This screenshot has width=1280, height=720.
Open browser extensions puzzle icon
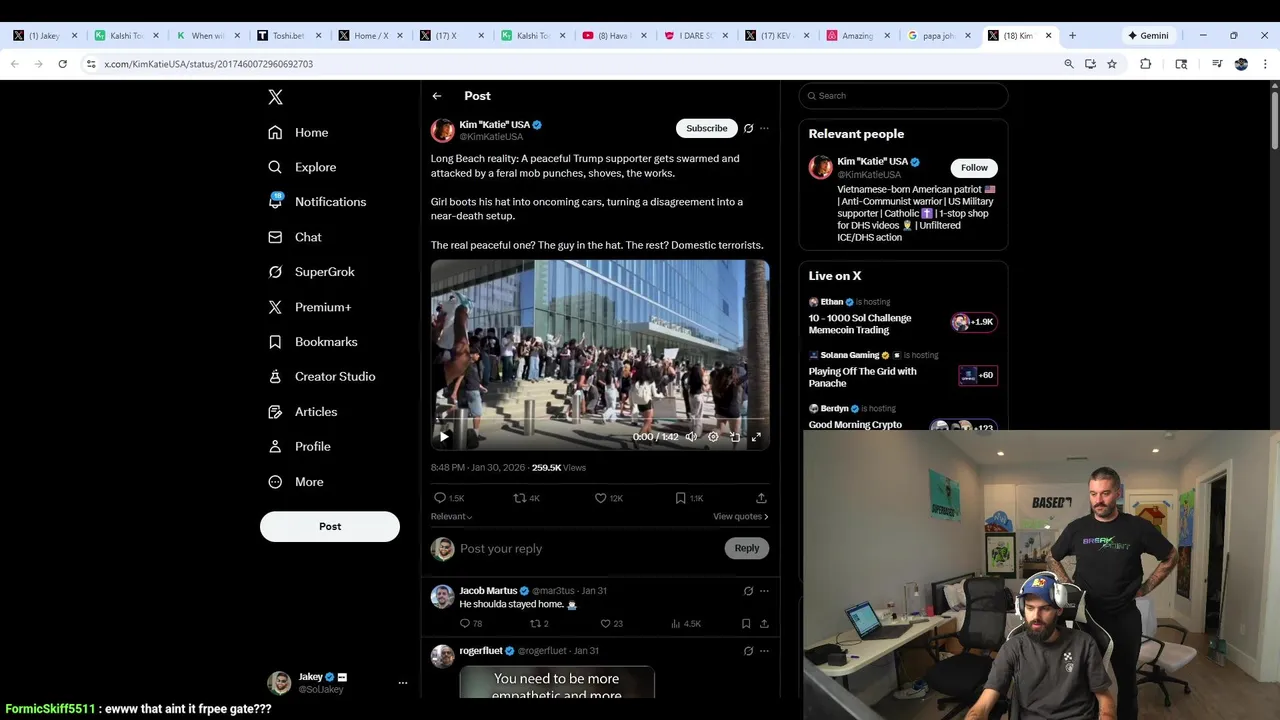tap(1145, 64)
